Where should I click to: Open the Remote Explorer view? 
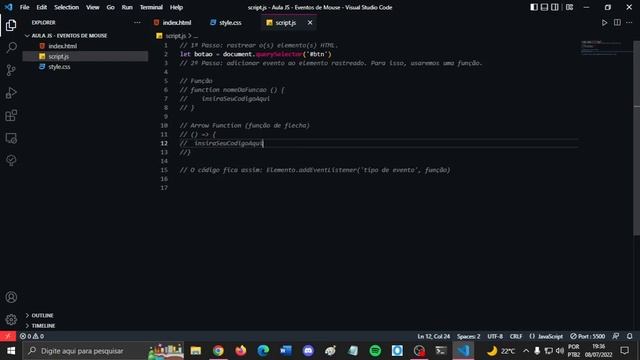click(x=11, y=138)
